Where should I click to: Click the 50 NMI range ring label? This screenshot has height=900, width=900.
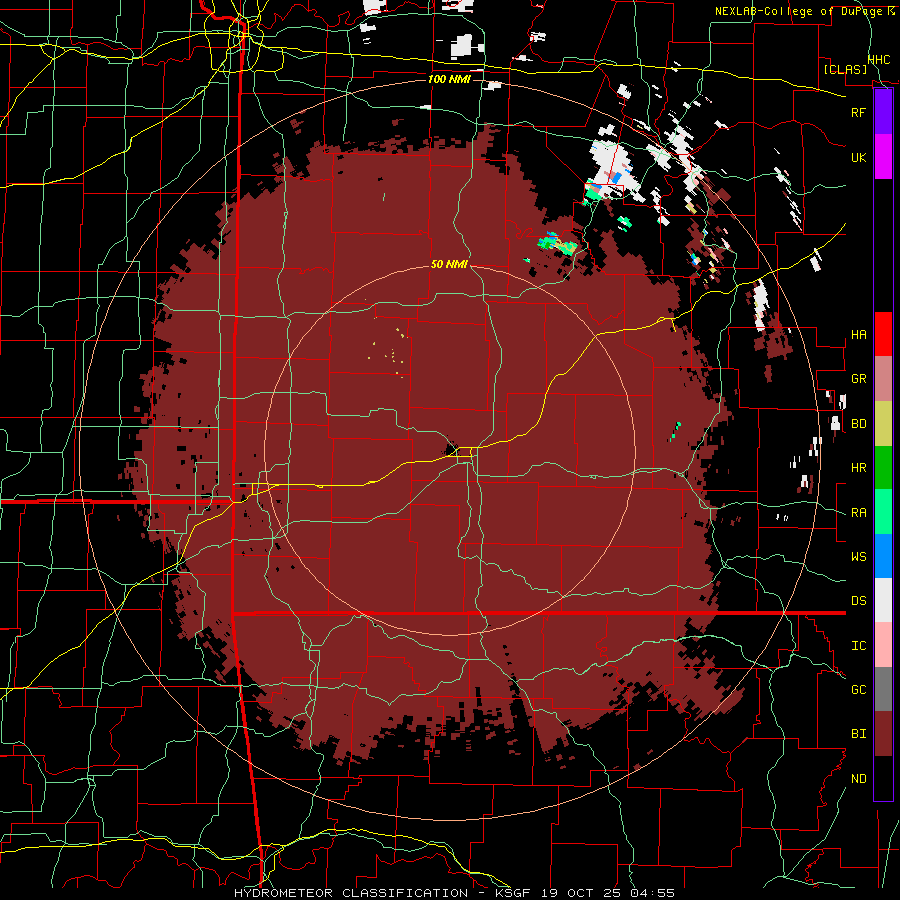point(449,264)
